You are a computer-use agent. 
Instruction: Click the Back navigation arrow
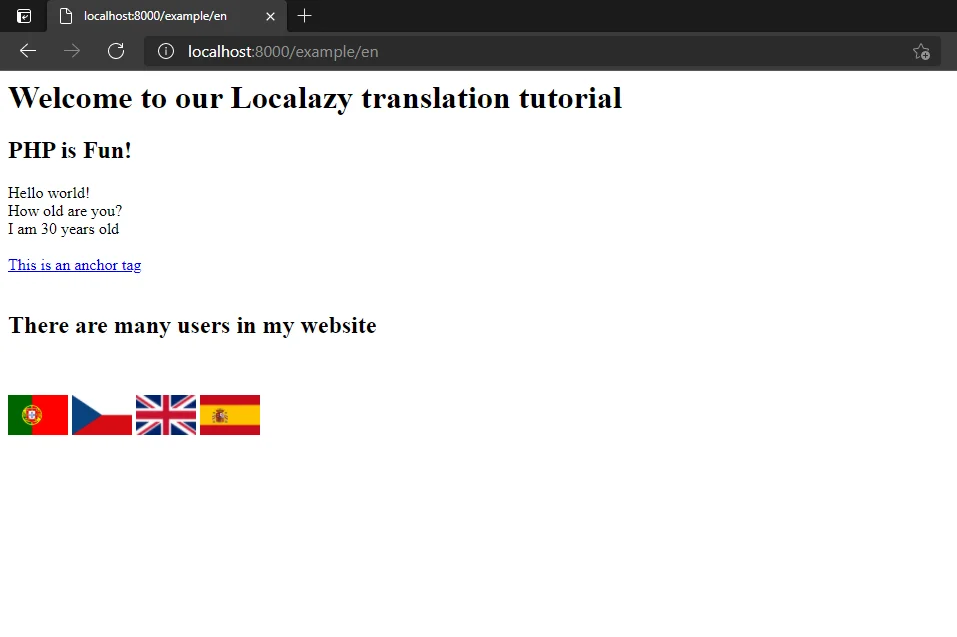27,51
